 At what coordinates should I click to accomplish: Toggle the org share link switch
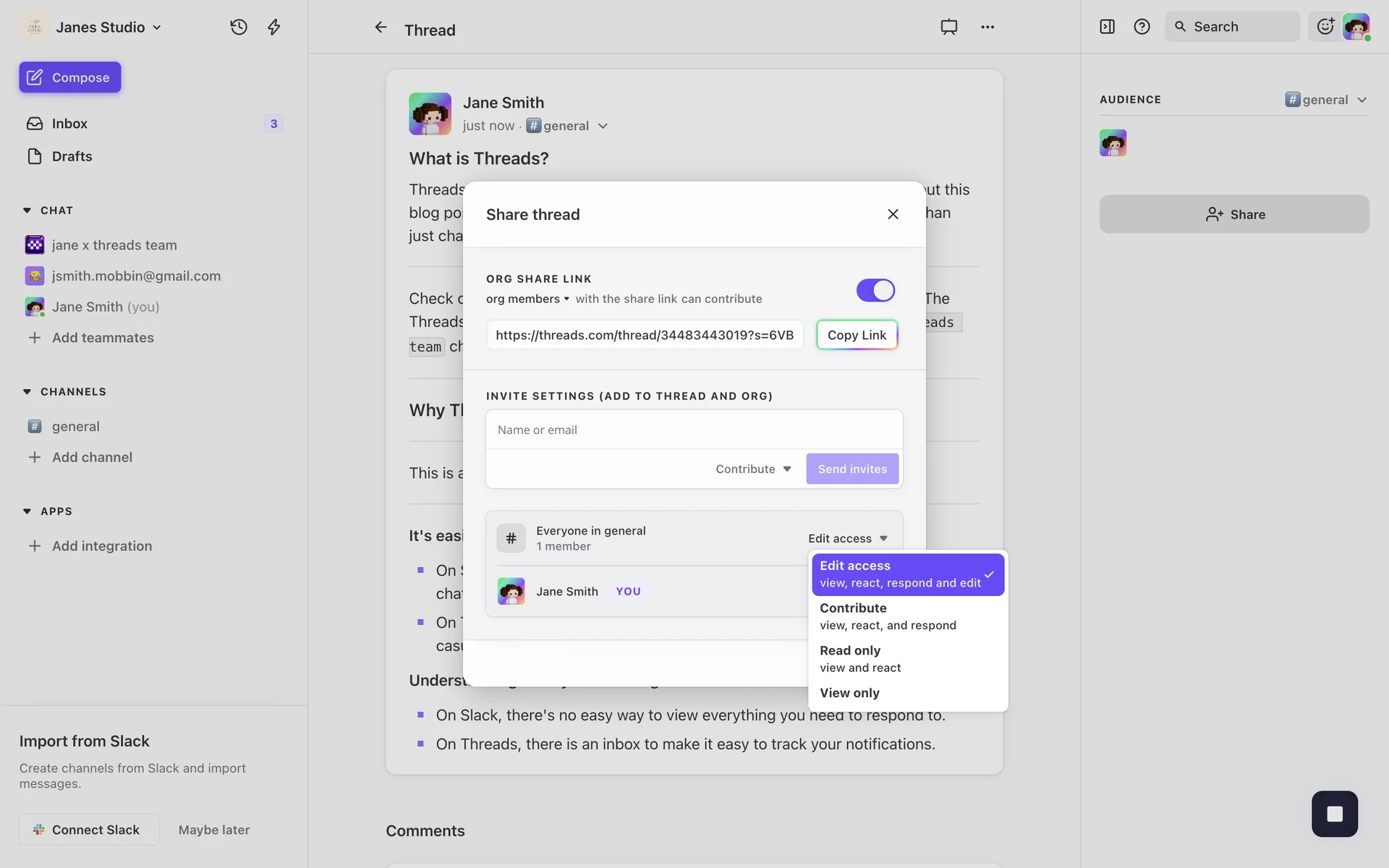point(875,290)
